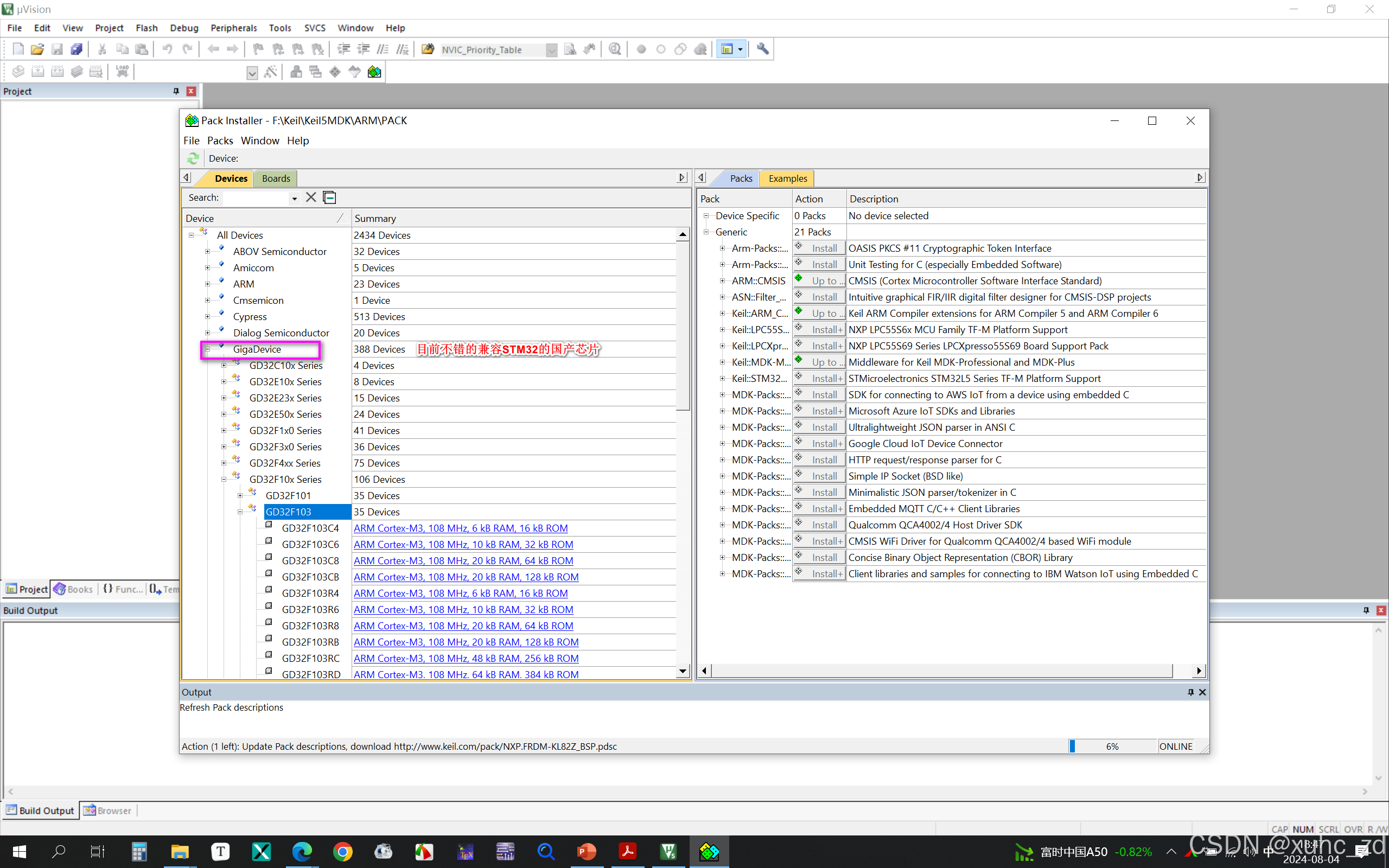Click the 6% download progress bar

pos(1112,746)
